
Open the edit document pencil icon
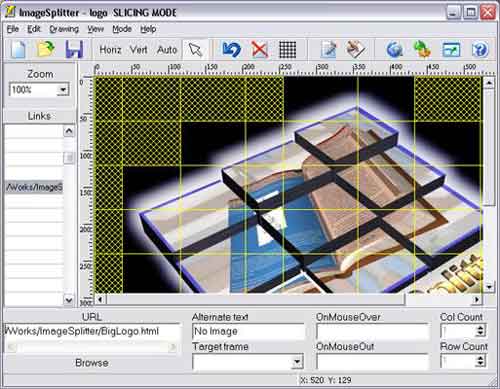[329, 49]
